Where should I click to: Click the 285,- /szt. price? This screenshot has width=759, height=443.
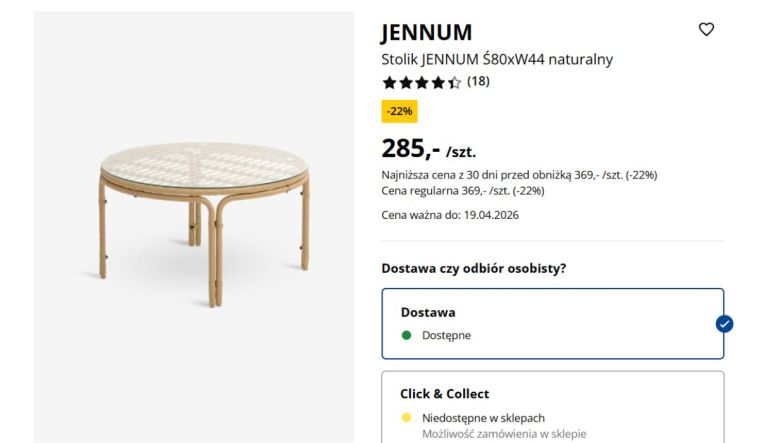[x=428, y=150]
